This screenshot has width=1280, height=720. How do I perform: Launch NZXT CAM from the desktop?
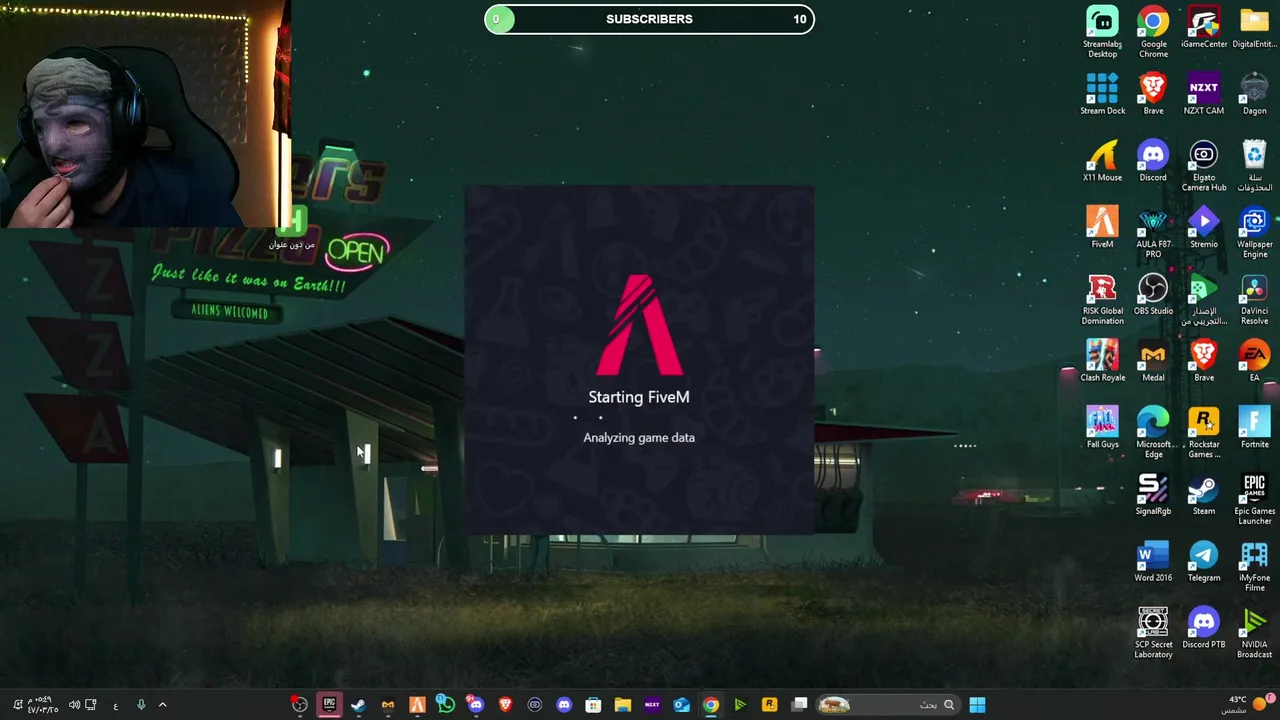(1204, 93)
